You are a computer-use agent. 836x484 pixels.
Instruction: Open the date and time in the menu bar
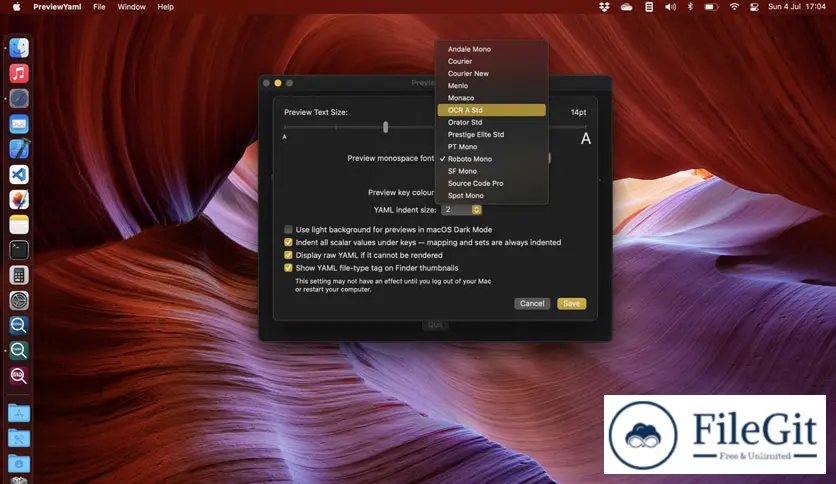coord(797,7)
